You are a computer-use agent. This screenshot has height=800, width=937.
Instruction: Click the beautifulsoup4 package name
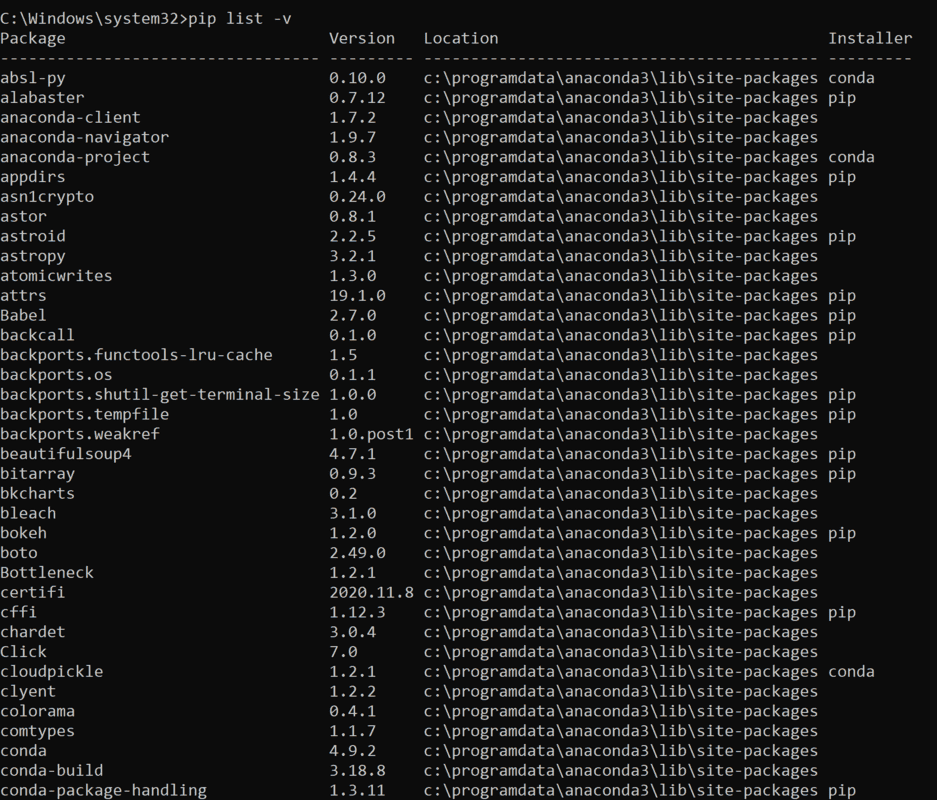(66, 454)
